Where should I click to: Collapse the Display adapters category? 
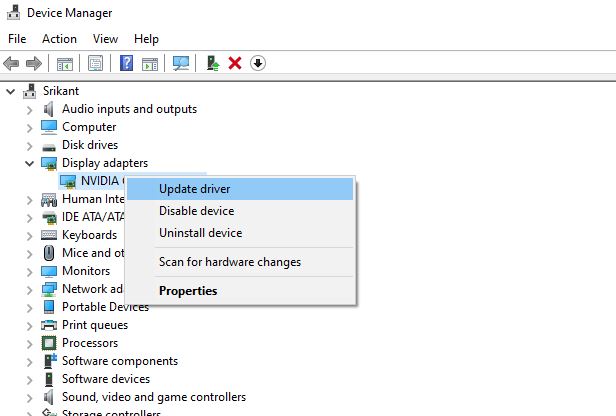[29, 163]
